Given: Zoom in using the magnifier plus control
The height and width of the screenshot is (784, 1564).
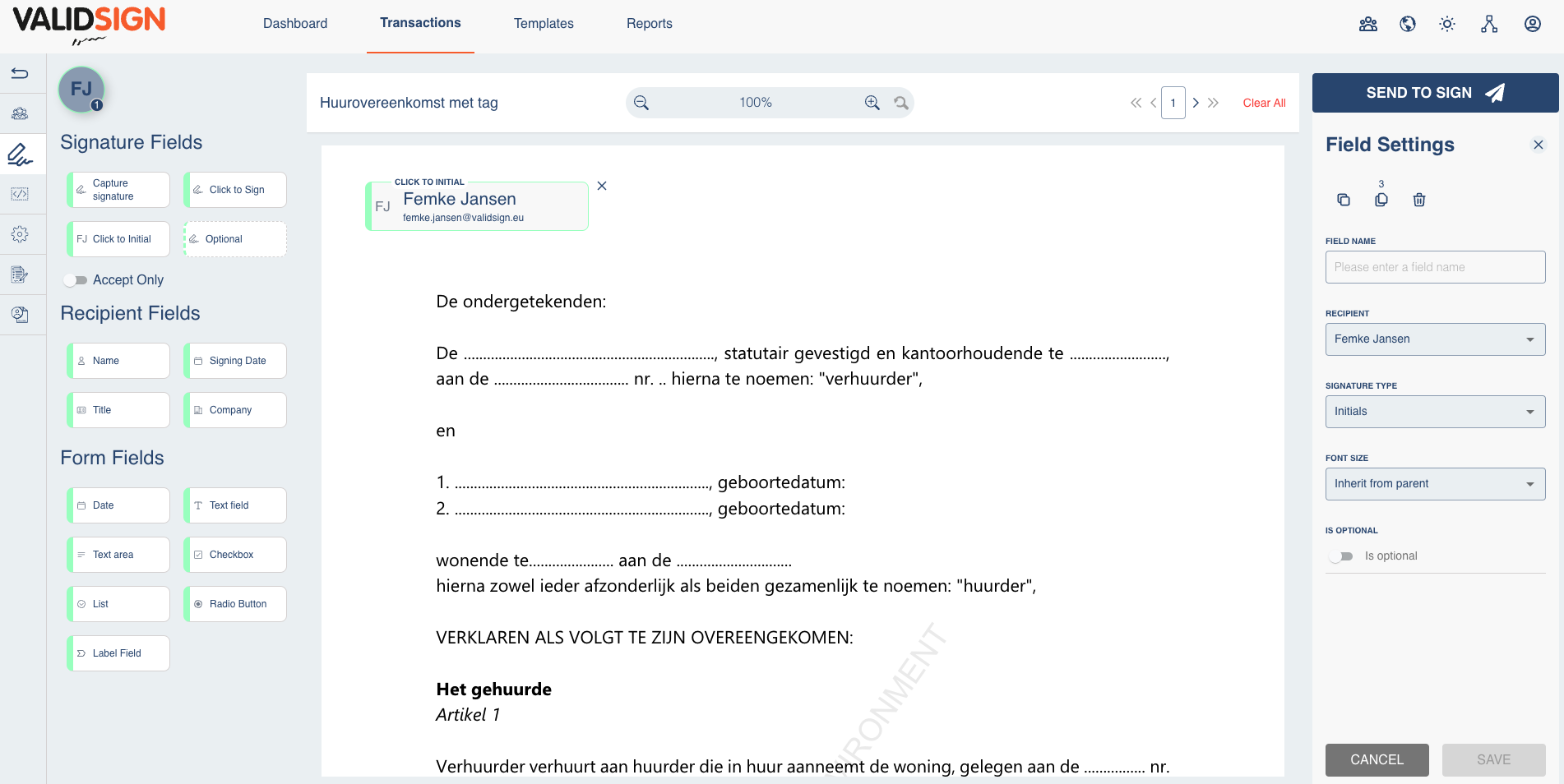Looking at the screenshot, I should [x=872, y=102].
